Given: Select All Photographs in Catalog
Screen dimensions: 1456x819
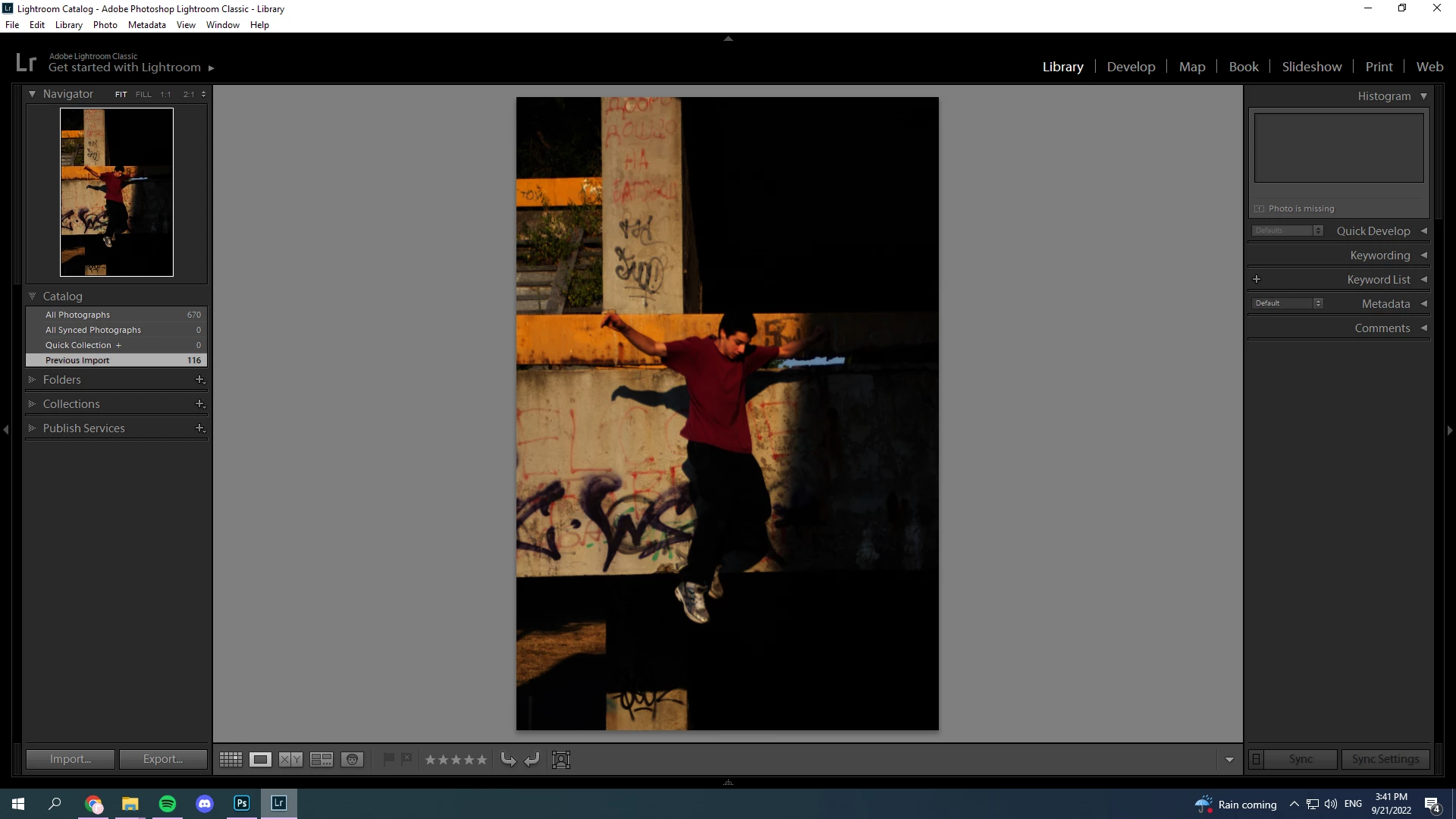Looking at the screenshot, I should pos(77,315).
